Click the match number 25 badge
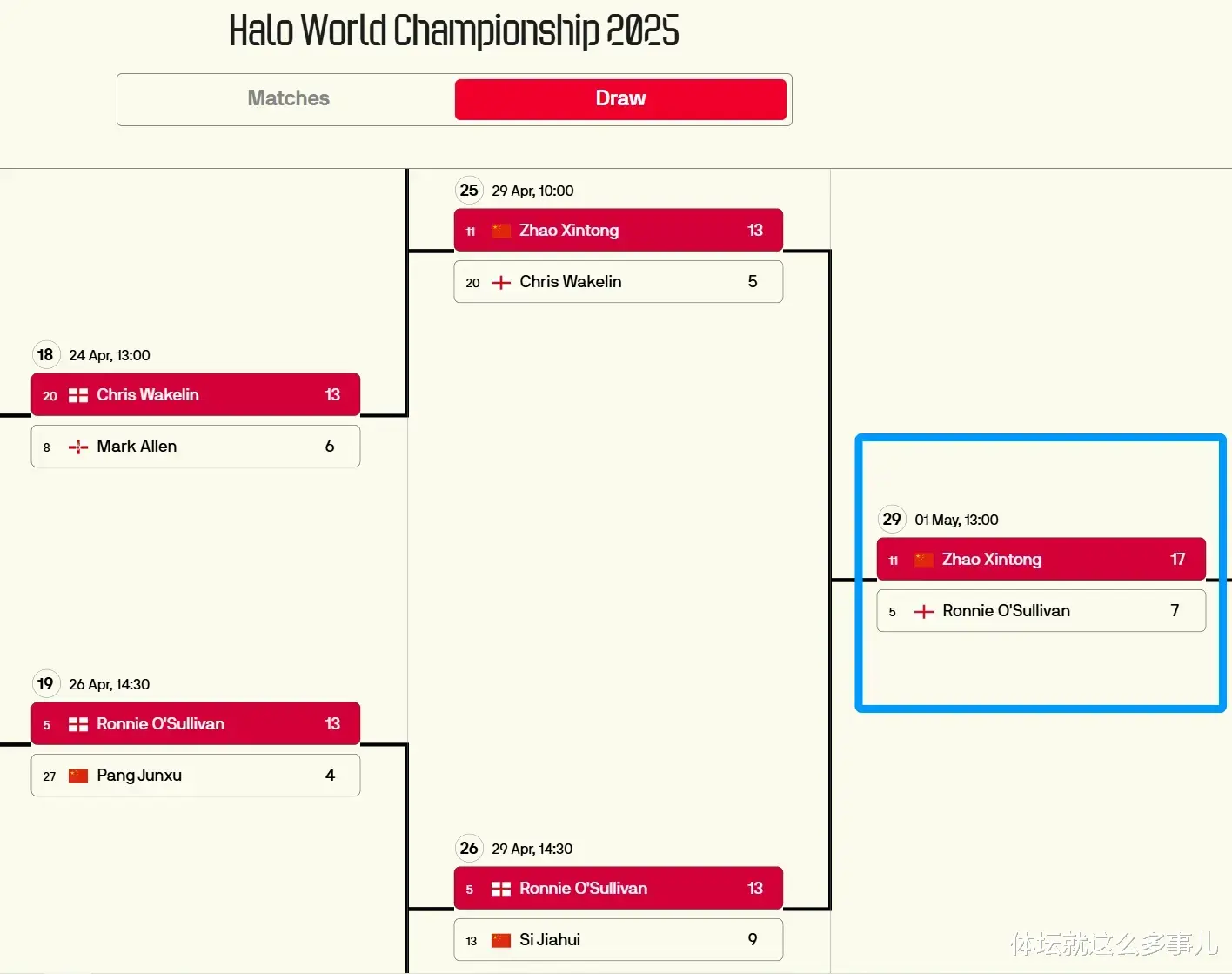The width and height of the screenshot is (1232, 974). (x=469, y=190)
